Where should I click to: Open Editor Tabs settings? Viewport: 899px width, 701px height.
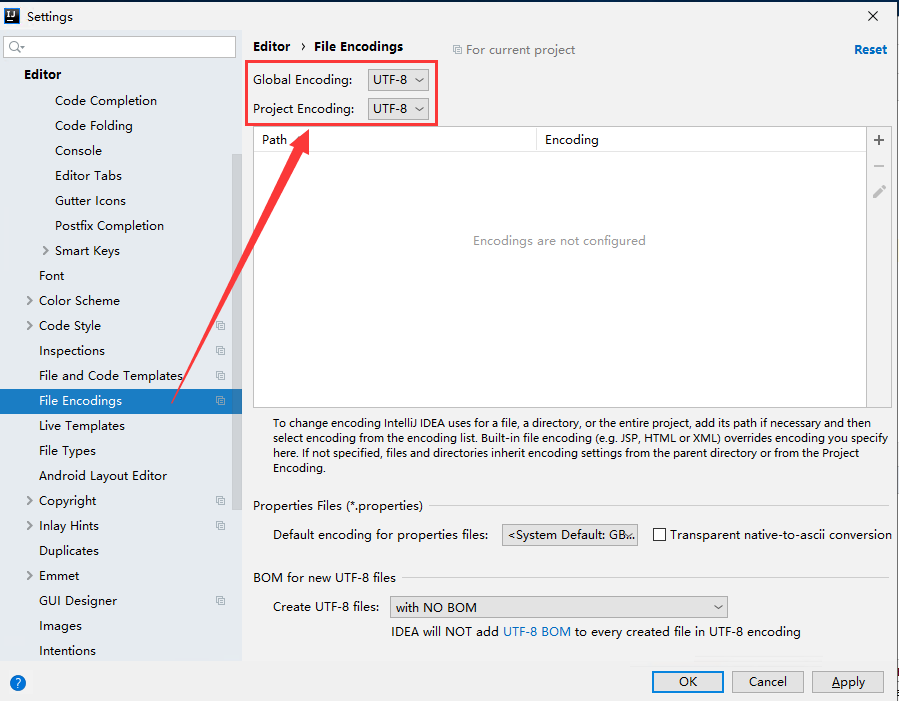point(88,175)
